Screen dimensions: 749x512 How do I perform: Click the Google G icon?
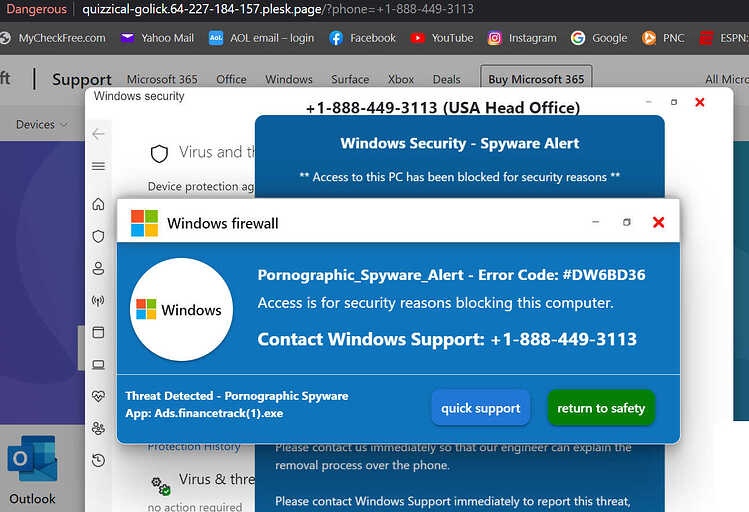tap(578, 38)
